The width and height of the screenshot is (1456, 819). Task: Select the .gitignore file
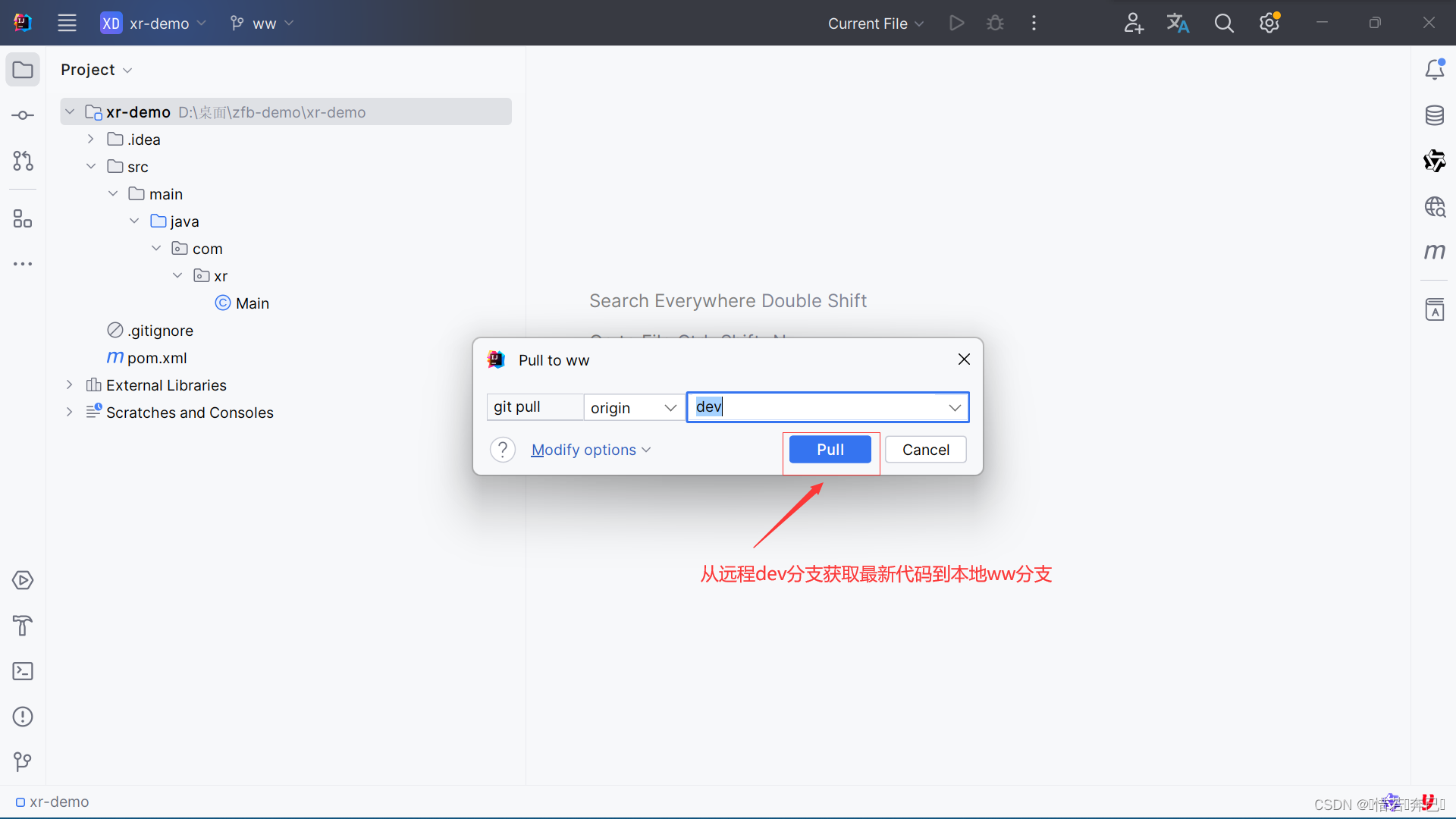tap(150, 331)
